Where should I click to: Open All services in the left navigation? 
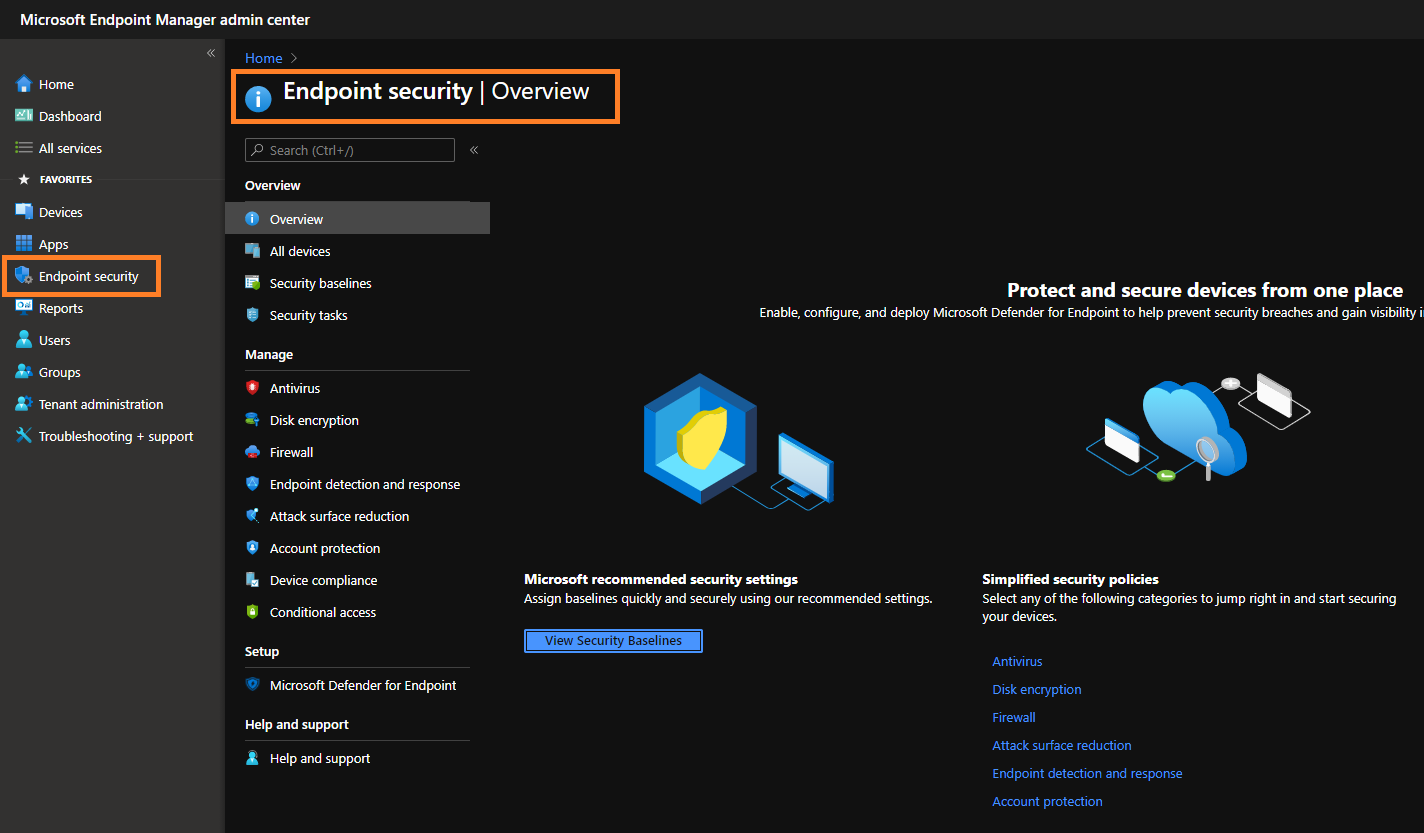tap(70, 148)
